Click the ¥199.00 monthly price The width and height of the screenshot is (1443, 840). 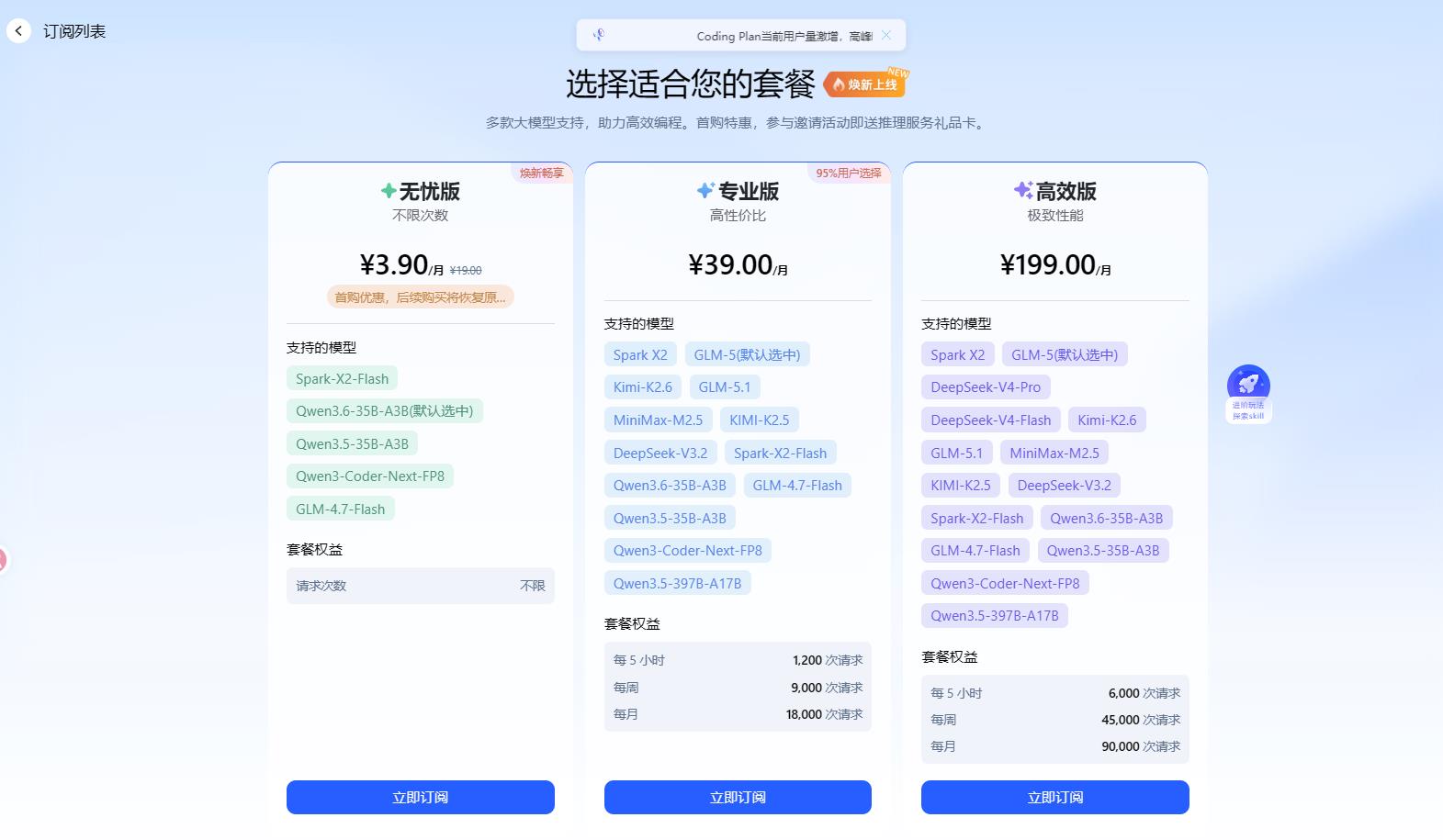[x=1055, y=264]
